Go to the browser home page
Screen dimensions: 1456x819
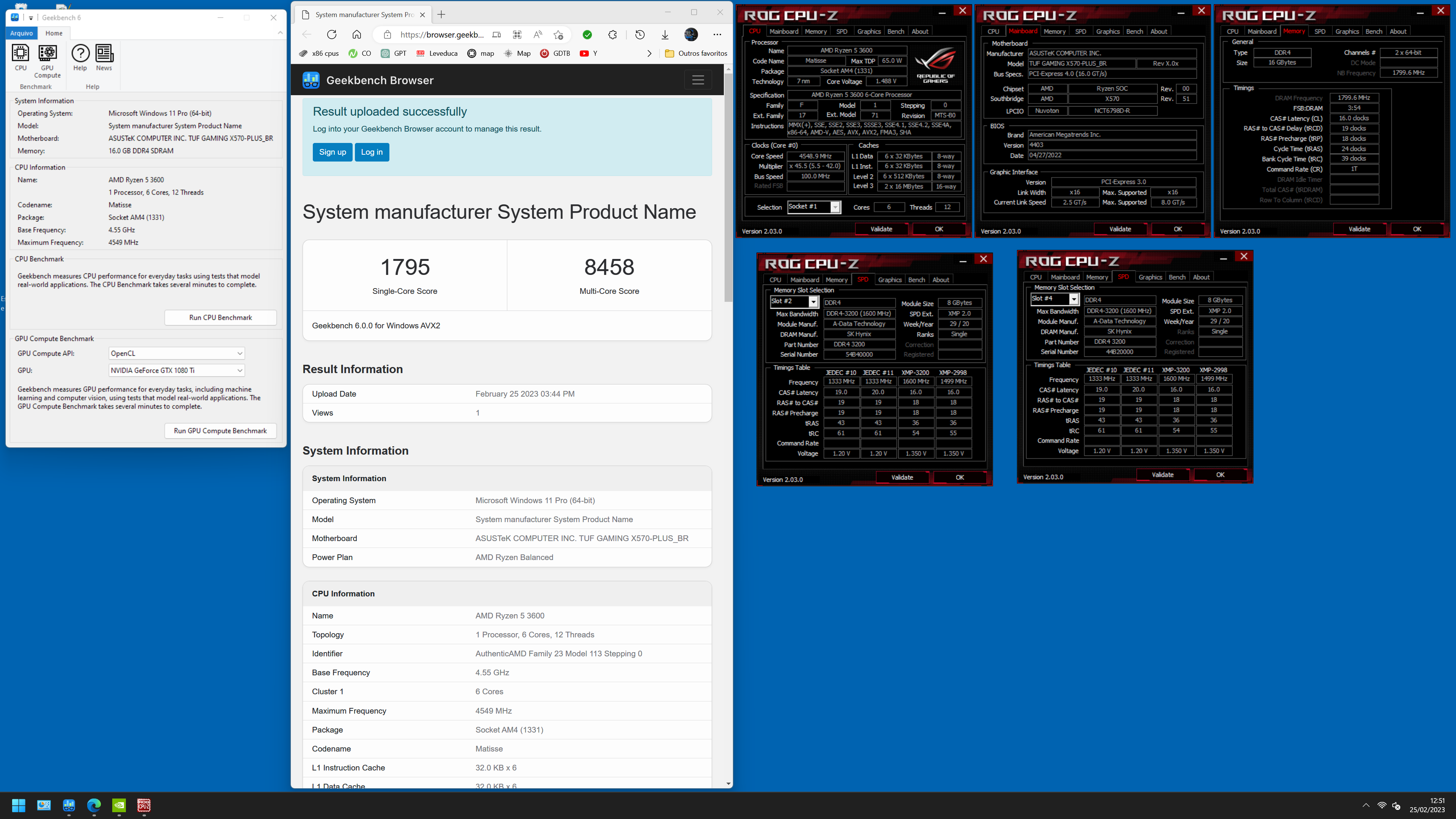click(357, 35)
